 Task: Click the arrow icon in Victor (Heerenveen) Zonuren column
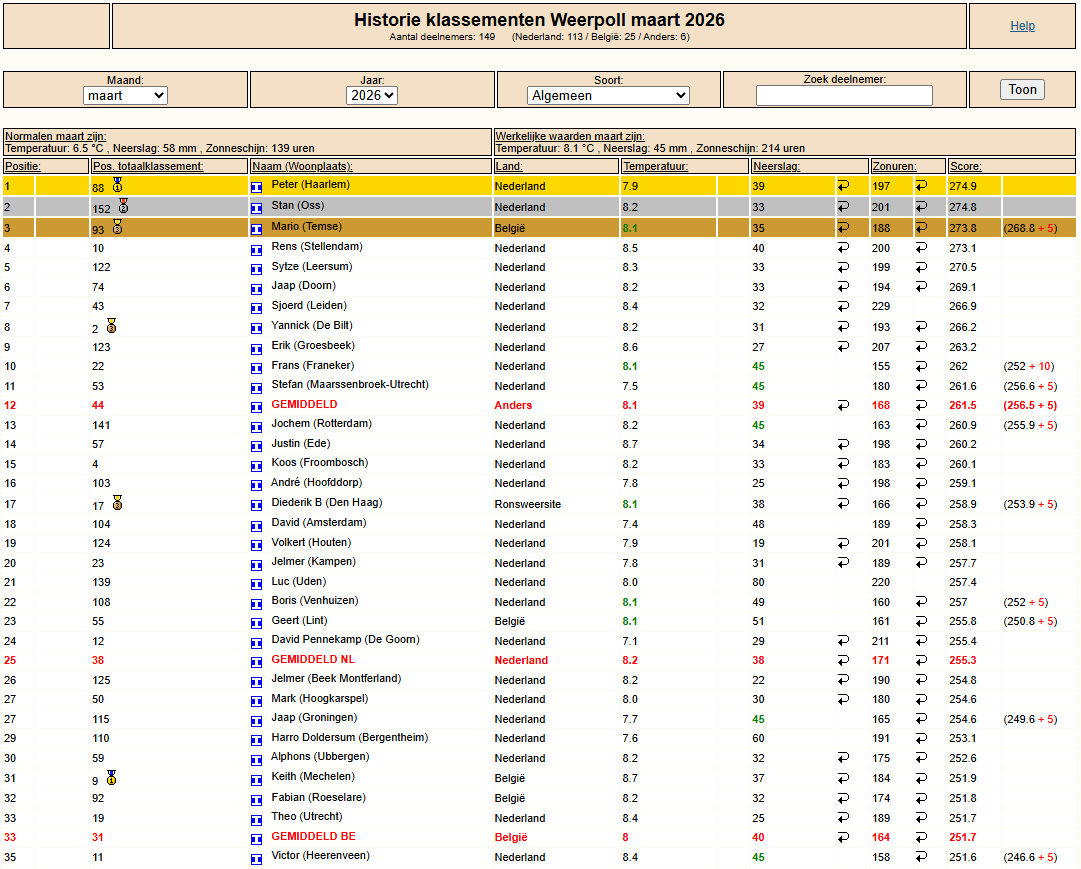coord(921,857)
